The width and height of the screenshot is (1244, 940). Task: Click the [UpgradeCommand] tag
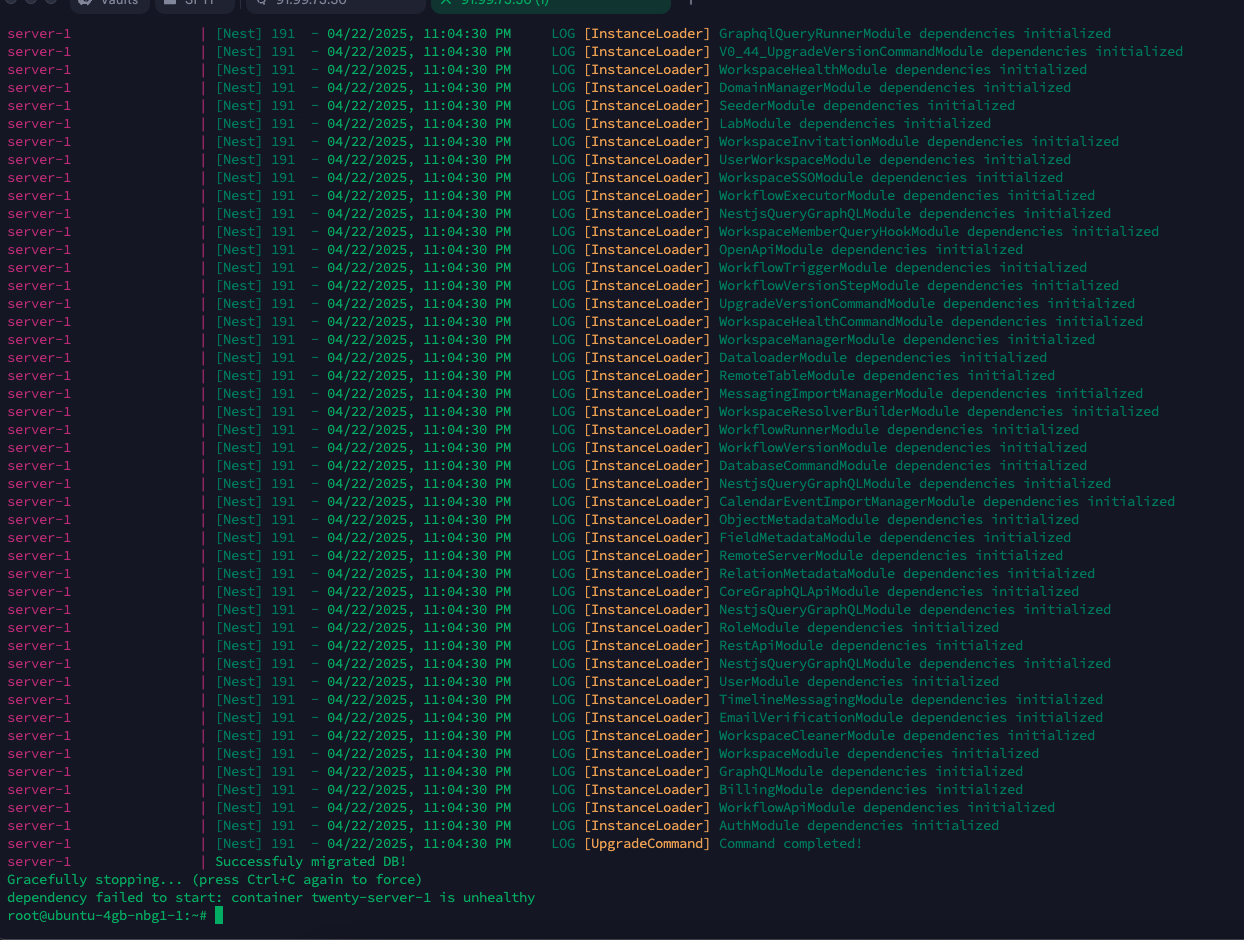[x=647, y=844]
